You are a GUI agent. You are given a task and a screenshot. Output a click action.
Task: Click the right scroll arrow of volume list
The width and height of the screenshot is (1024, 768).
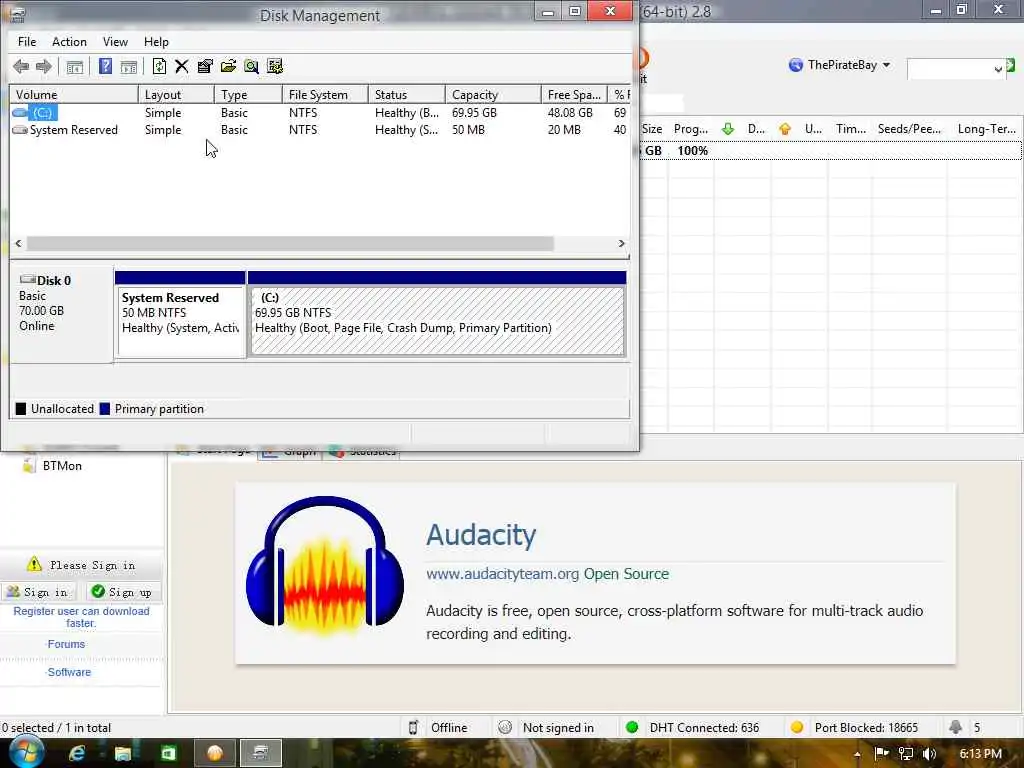coord(622,244)
